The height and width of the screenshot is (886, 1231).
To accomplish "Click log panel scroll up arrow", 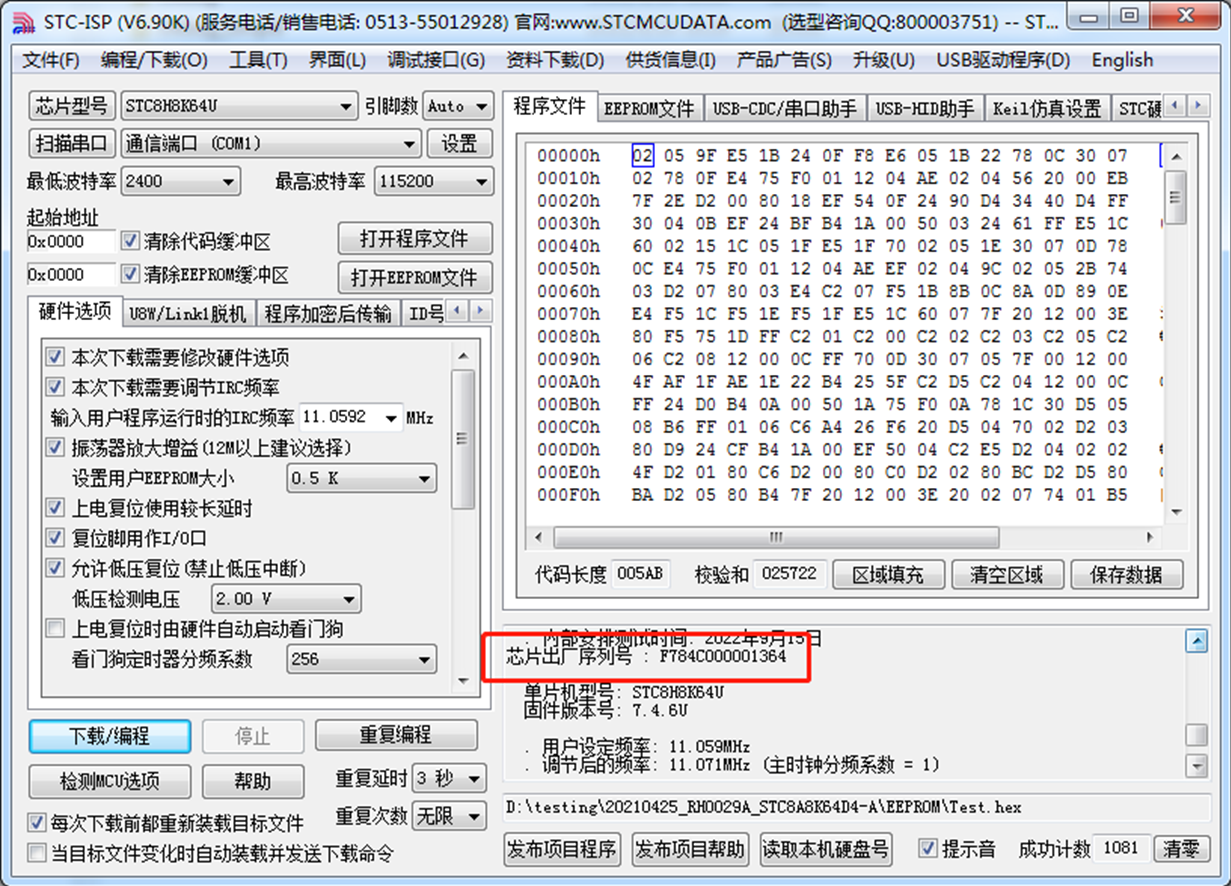I will [x=1196, y=641].
